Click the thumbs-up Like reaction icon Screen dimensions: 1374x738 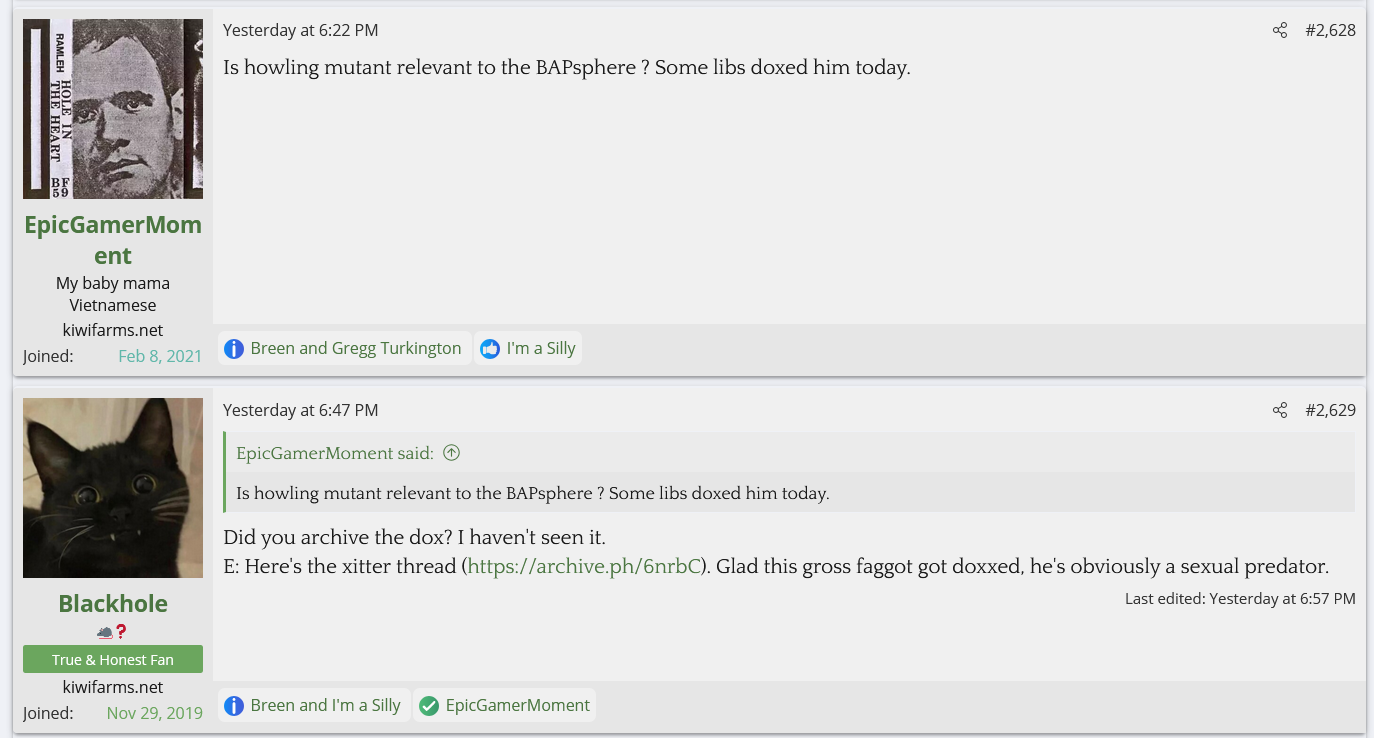[x=490, y=349]
